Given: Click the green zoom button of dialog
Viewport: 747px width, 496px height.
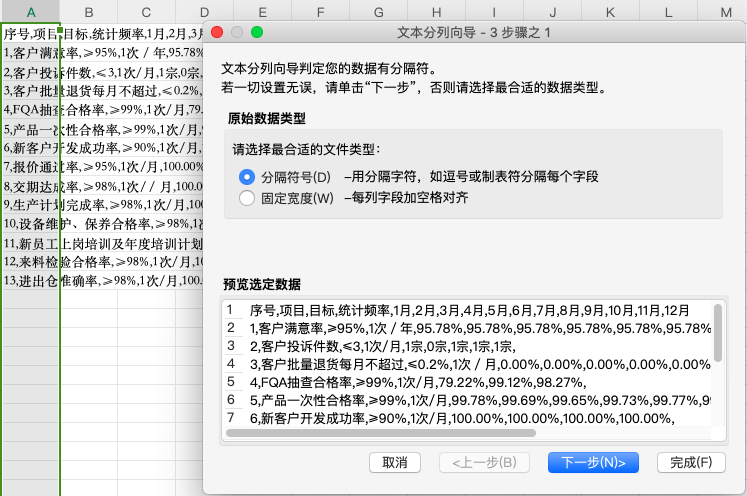Looking at the screenshot, I should click(257, 32).
